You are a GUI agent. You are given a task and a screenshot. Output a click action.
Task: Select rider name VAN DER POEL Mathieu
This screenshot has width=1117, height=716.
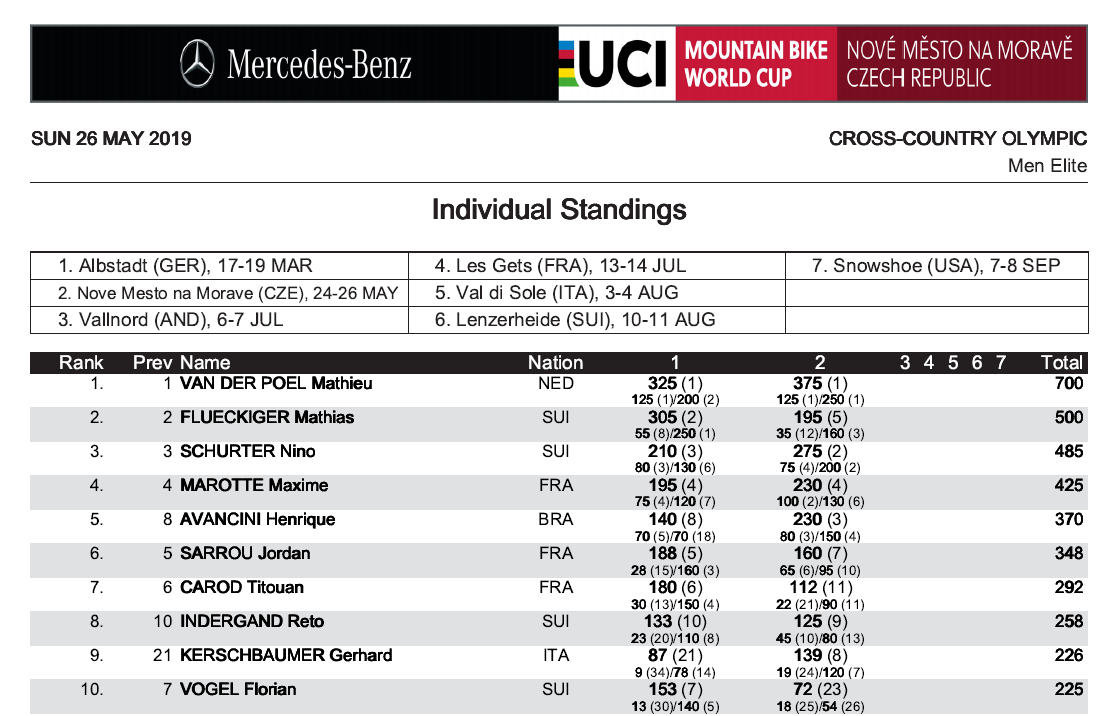(276, 384)
